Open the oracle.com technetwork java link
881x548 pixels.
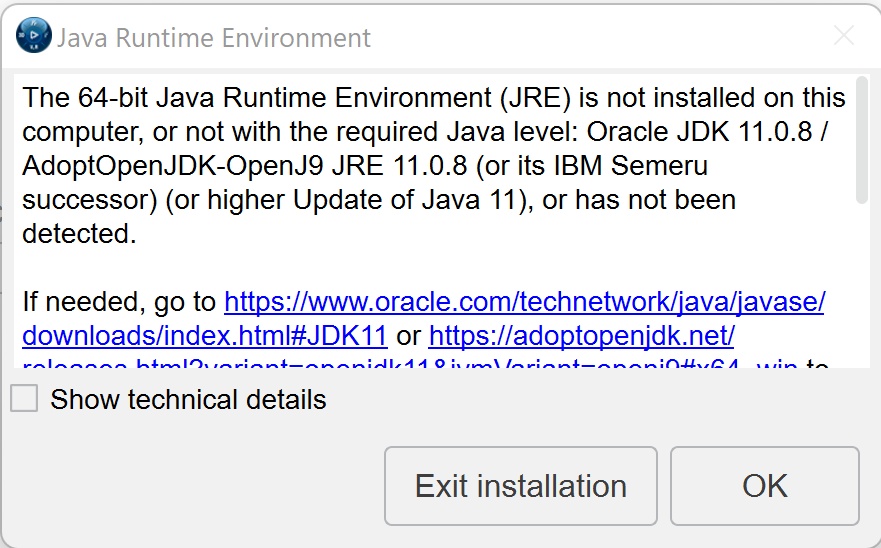click(524, 301)
